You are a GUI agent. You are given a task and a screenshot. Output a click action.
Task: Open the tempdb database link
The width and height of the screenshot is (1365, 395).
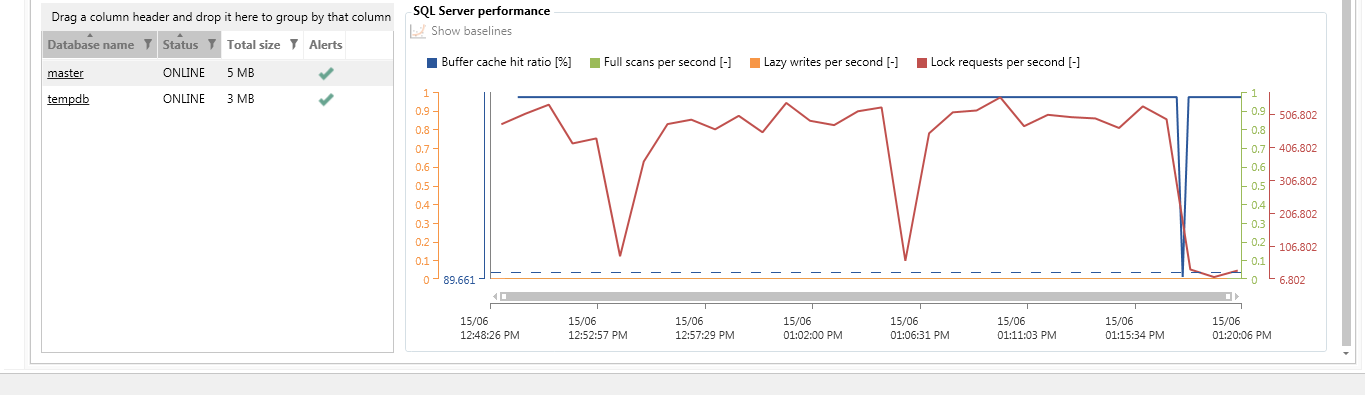[69, 99]
